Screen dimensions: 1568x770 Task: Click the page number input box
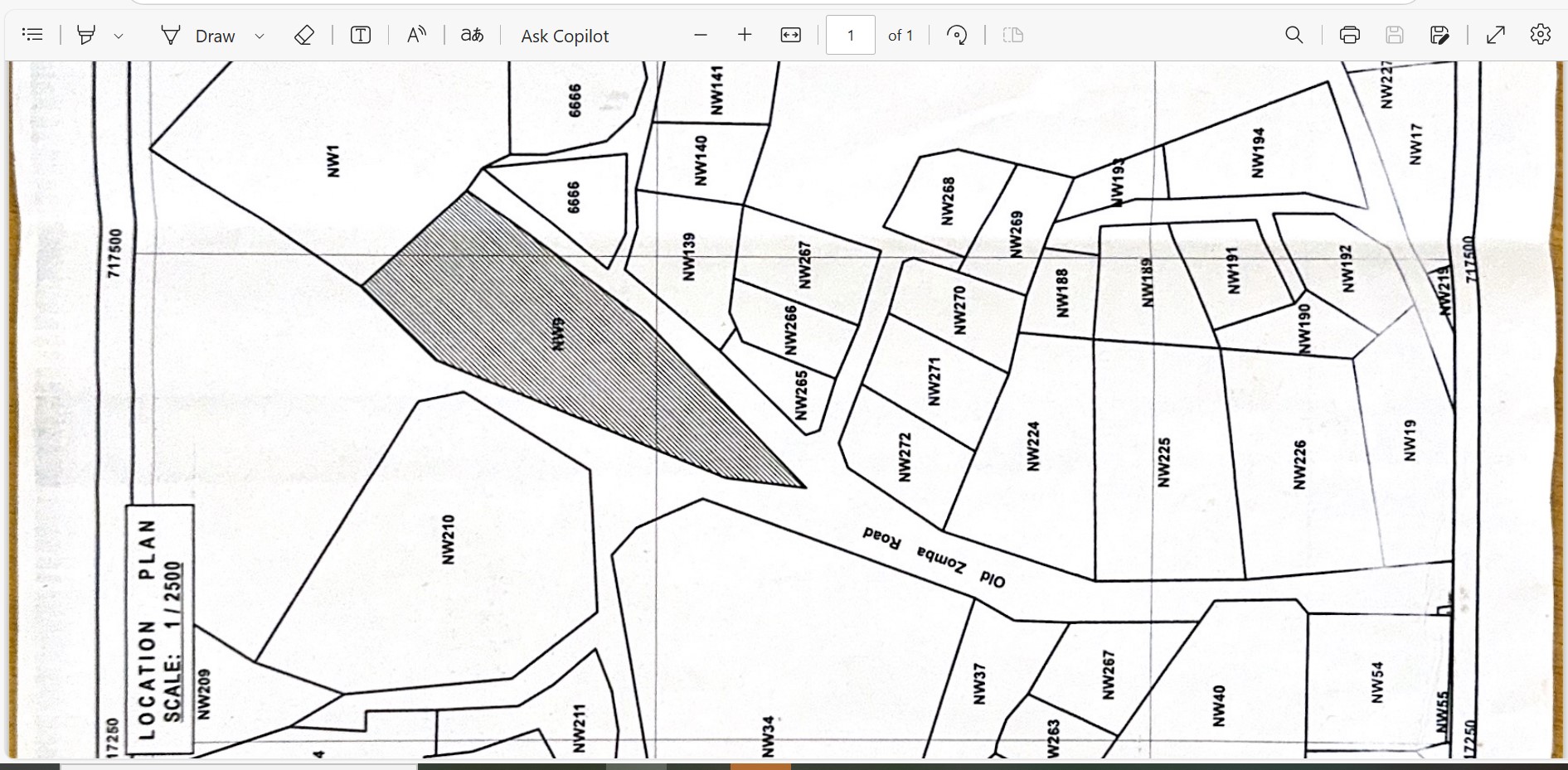pos(850,36)
